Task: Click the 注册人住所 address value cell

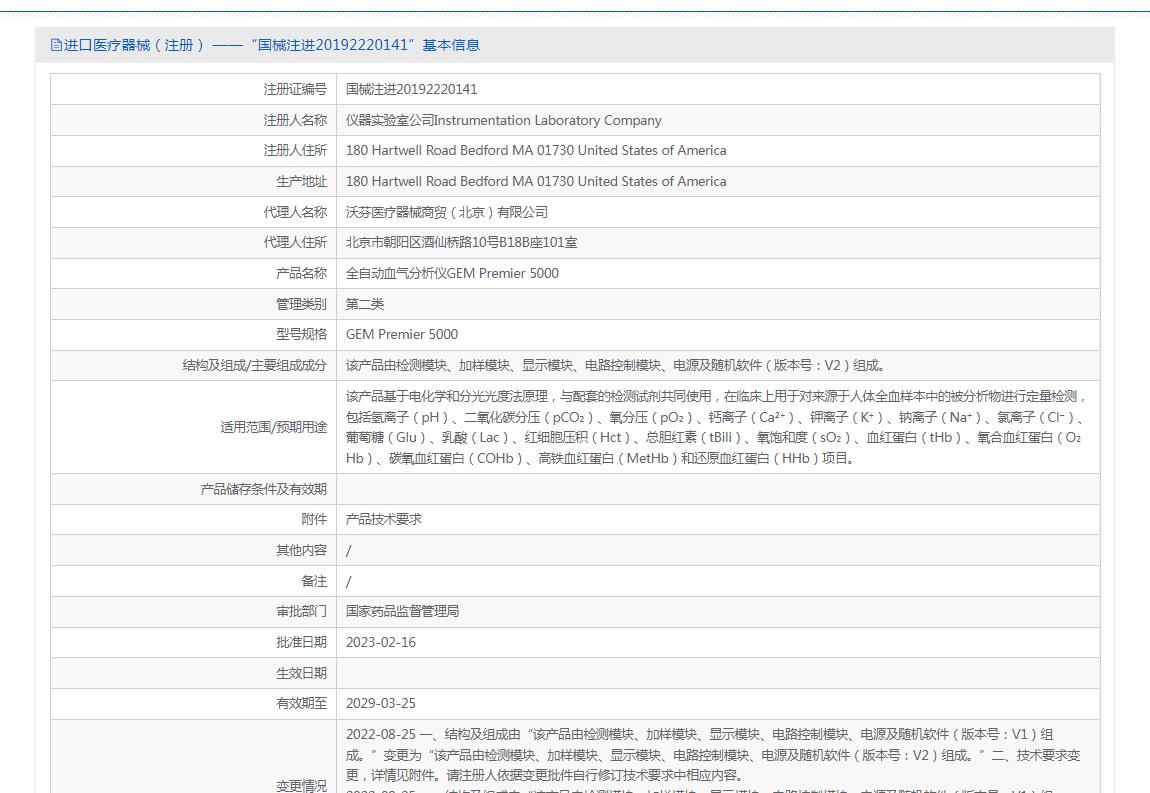Action: click(718, 150)
